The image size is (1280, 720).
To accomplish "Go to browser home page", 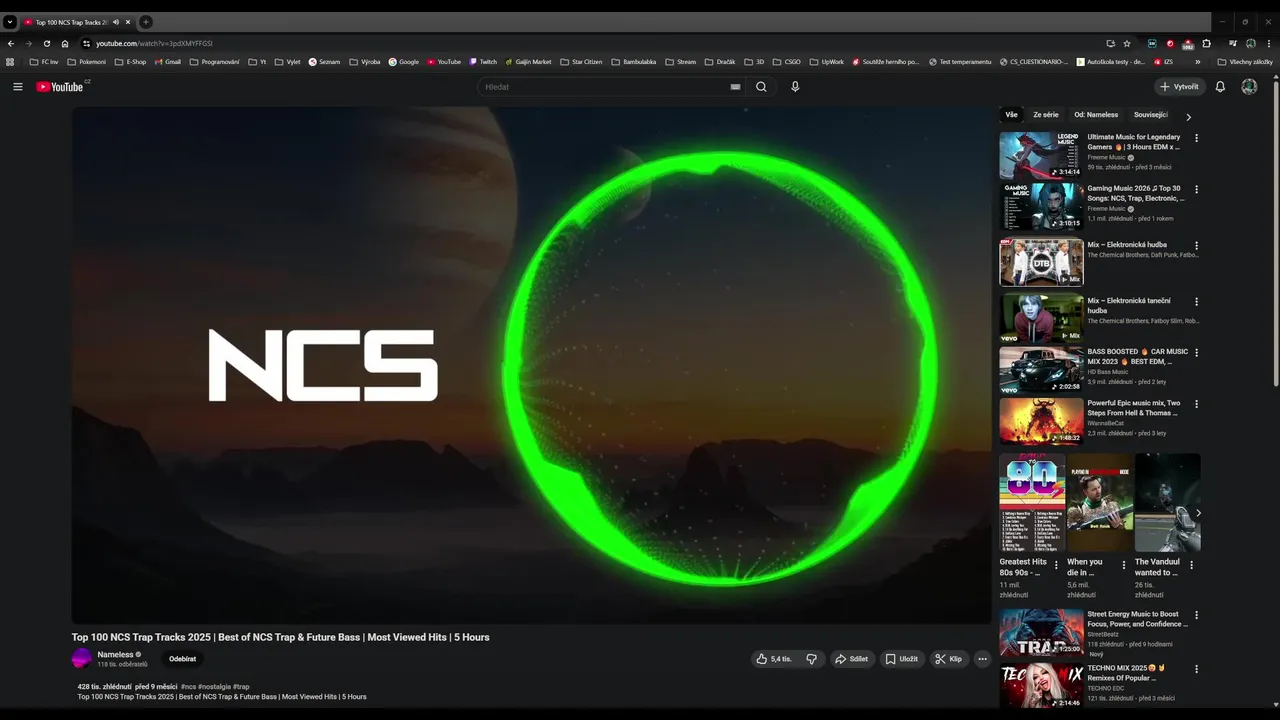I will coord(65,43).
